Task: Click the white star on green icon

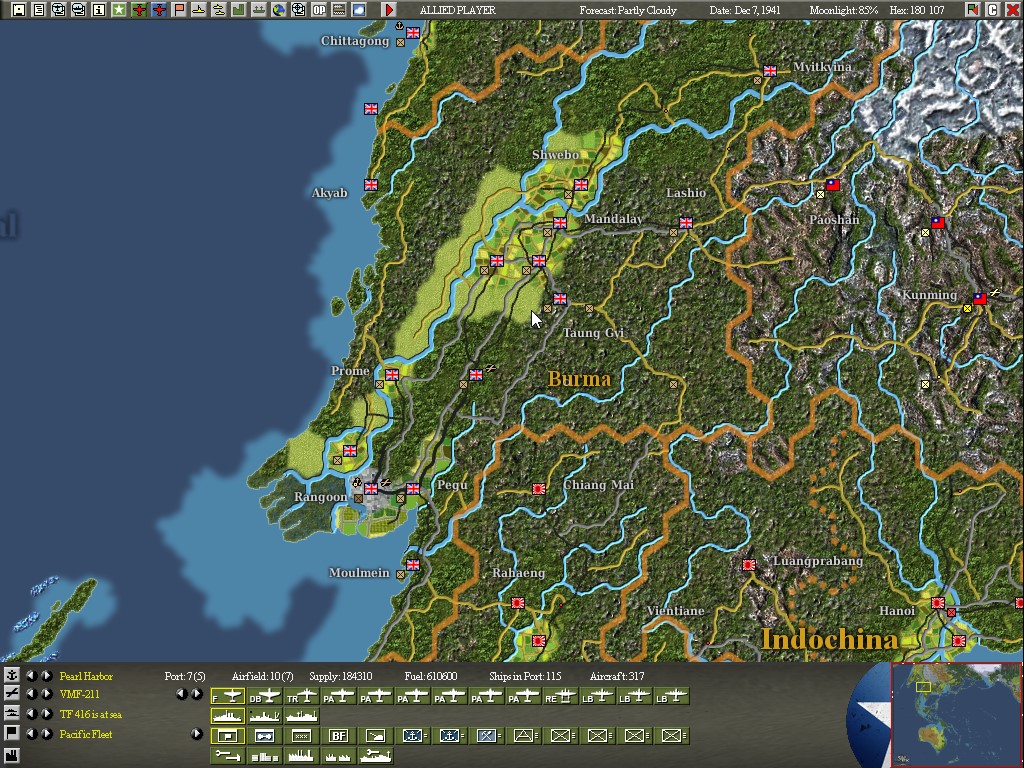Action: [119, 10]
